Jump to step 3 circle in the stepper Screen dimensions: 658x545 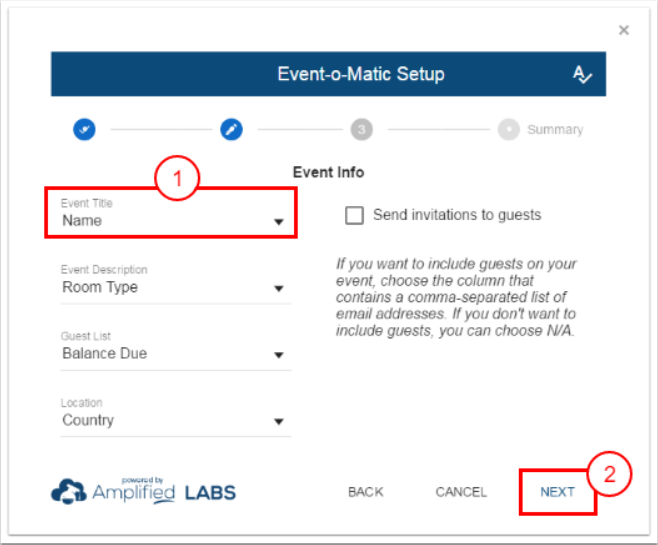click(361, 129)
